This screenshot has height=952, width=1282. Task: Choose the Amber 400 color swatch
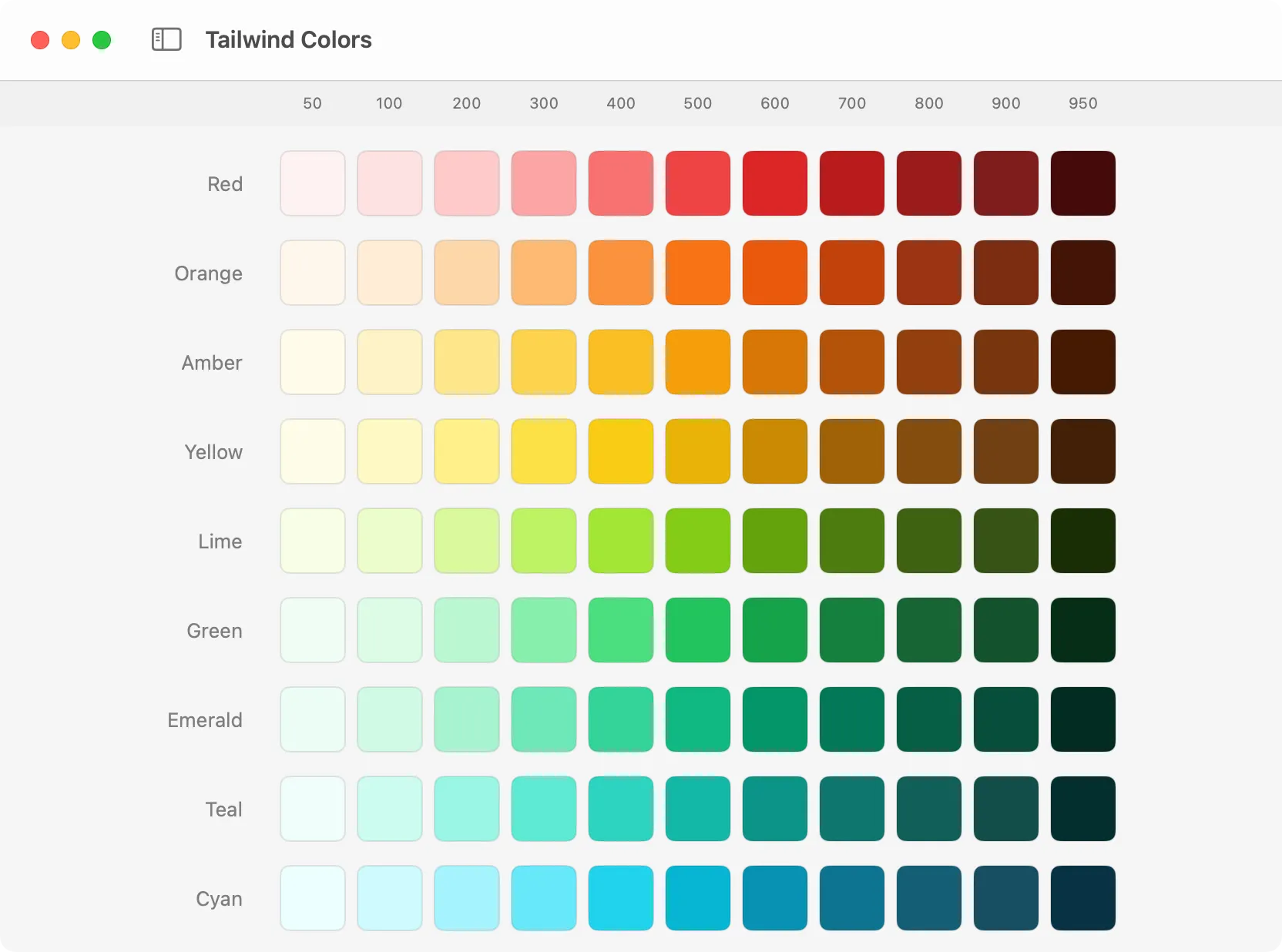coord(620,362)
